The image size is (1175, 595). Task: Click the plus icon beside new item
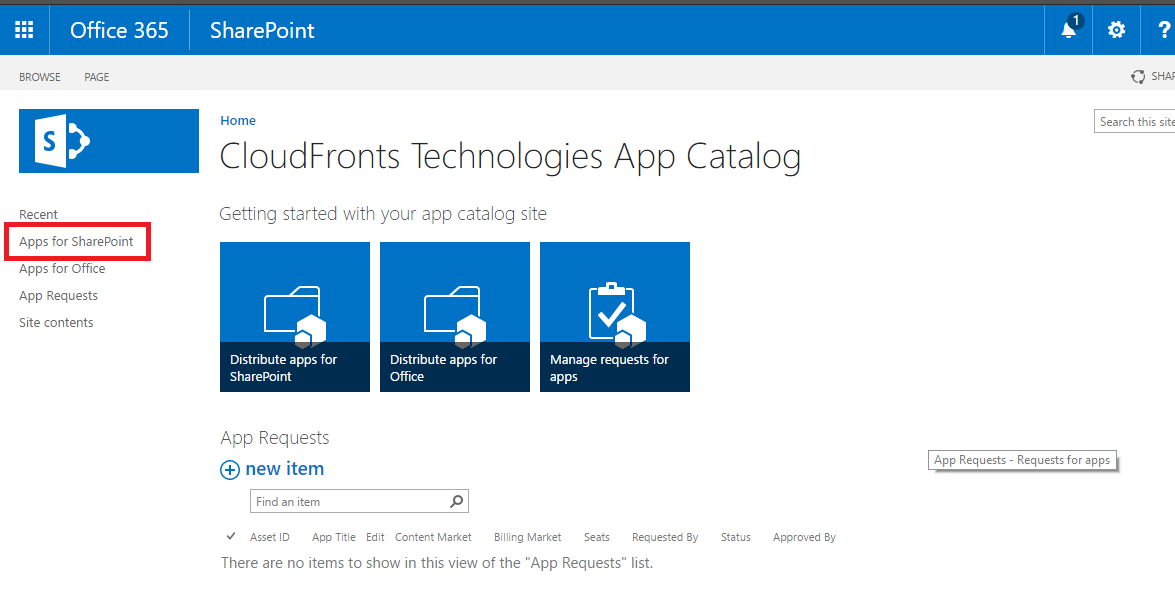point(229,470)
